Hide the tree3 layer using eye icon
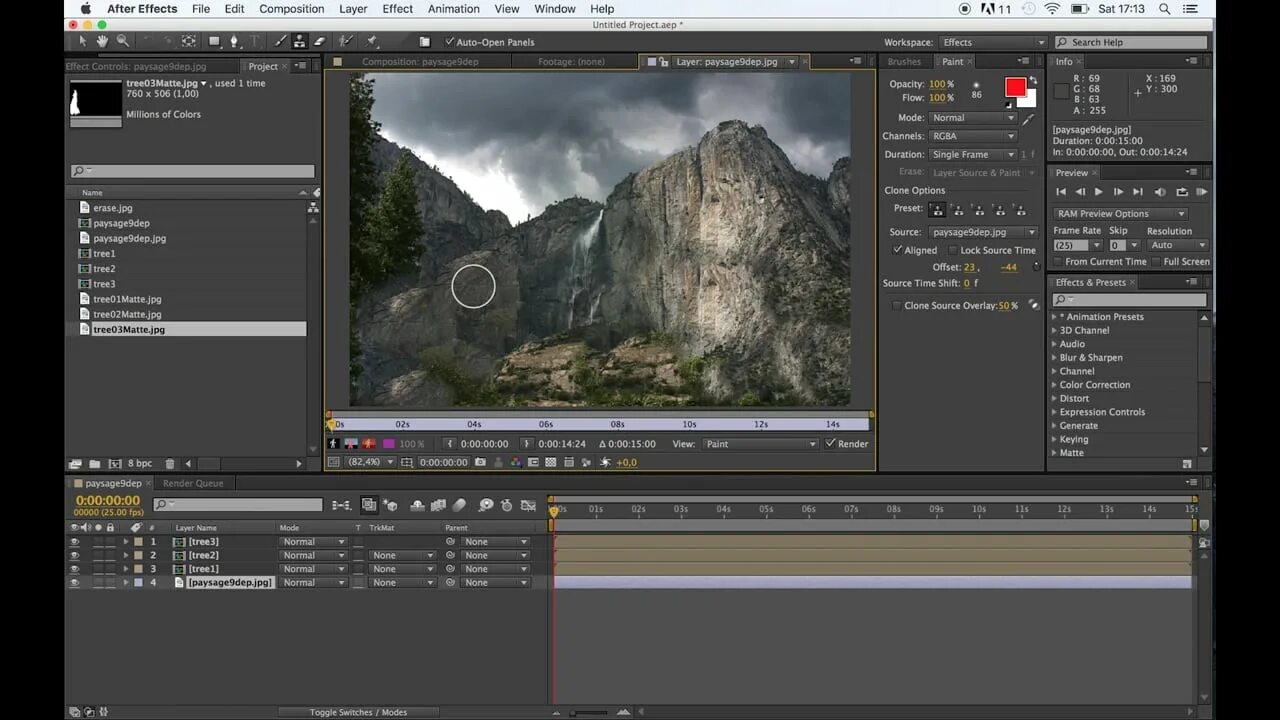The height and width of the screenshot is (720, 1280). [x=74, y=542]
